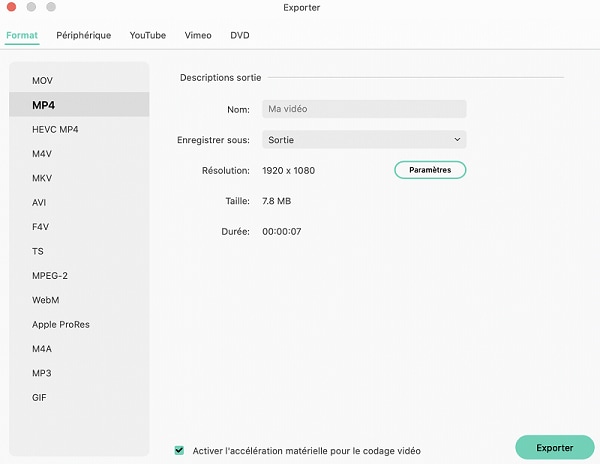Select the MP3 audio format

pos(79,373)
